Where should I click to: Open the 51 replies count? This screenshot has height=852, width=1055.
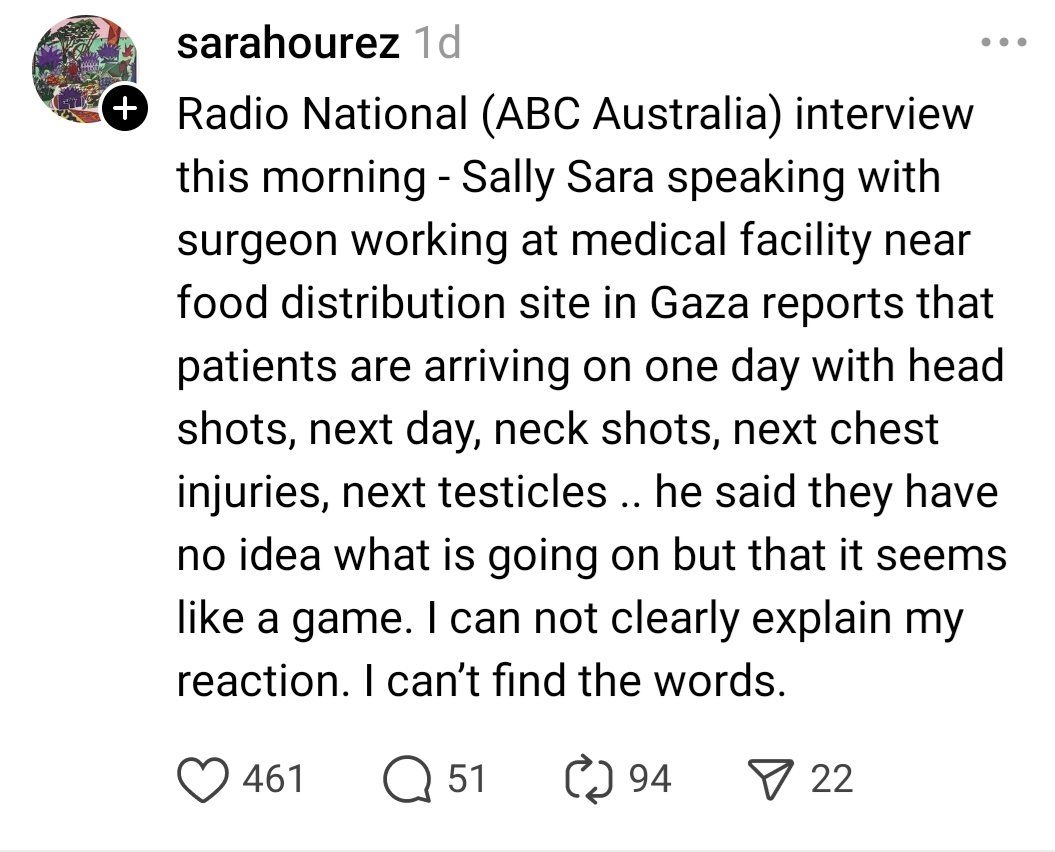coord(465,778)
